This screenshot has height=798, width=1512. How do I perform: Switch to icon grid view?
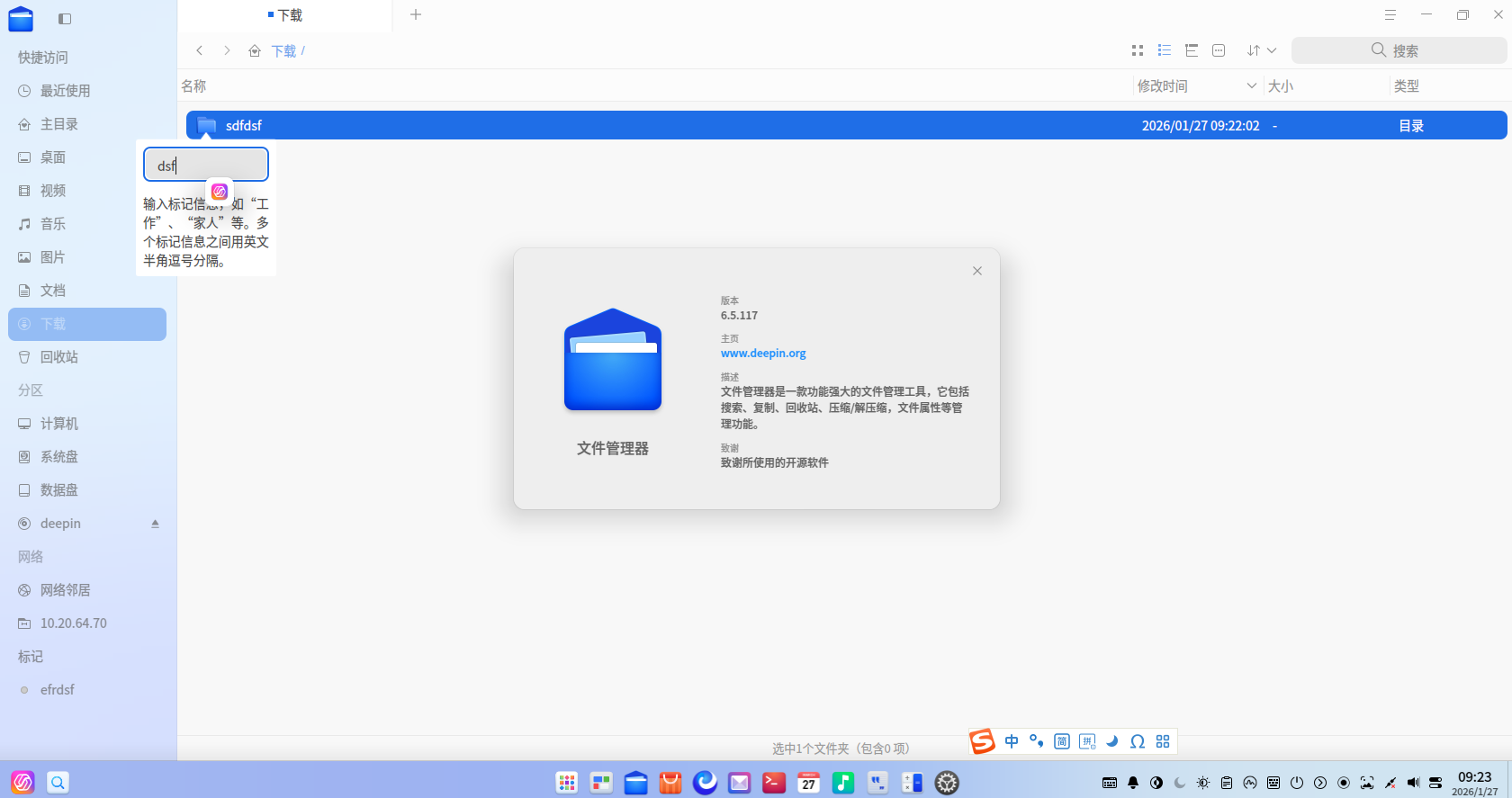[x=1138, y=51]
